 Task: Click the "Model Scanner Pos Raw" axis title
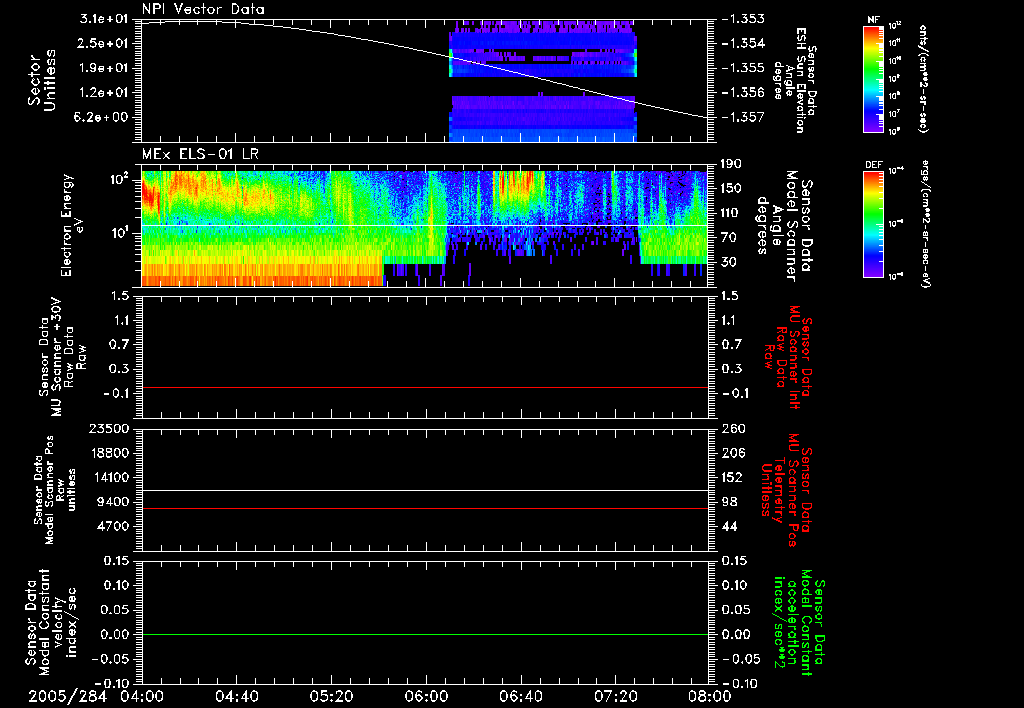[x=55, y=491]
